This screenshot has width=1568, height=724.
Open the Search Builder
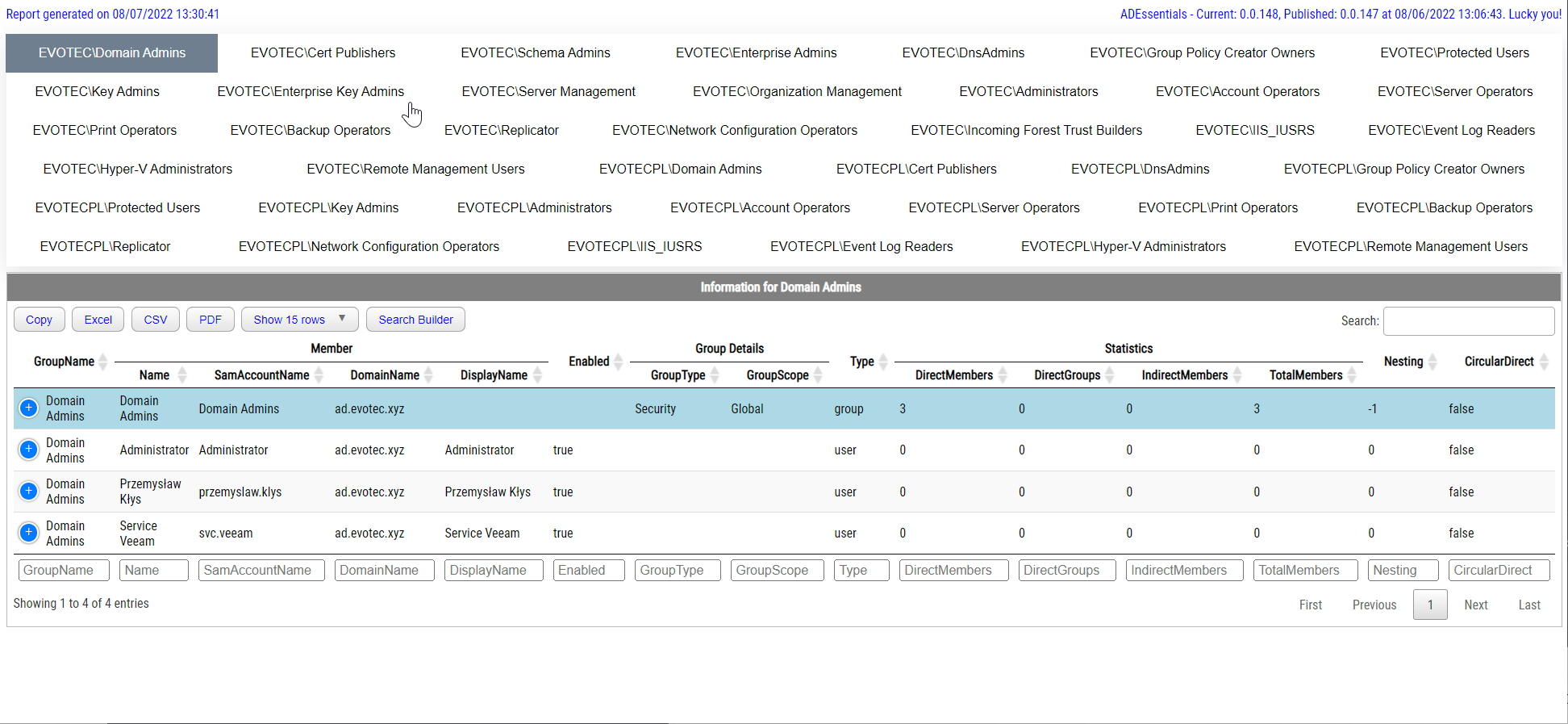(x=415, y=320)
